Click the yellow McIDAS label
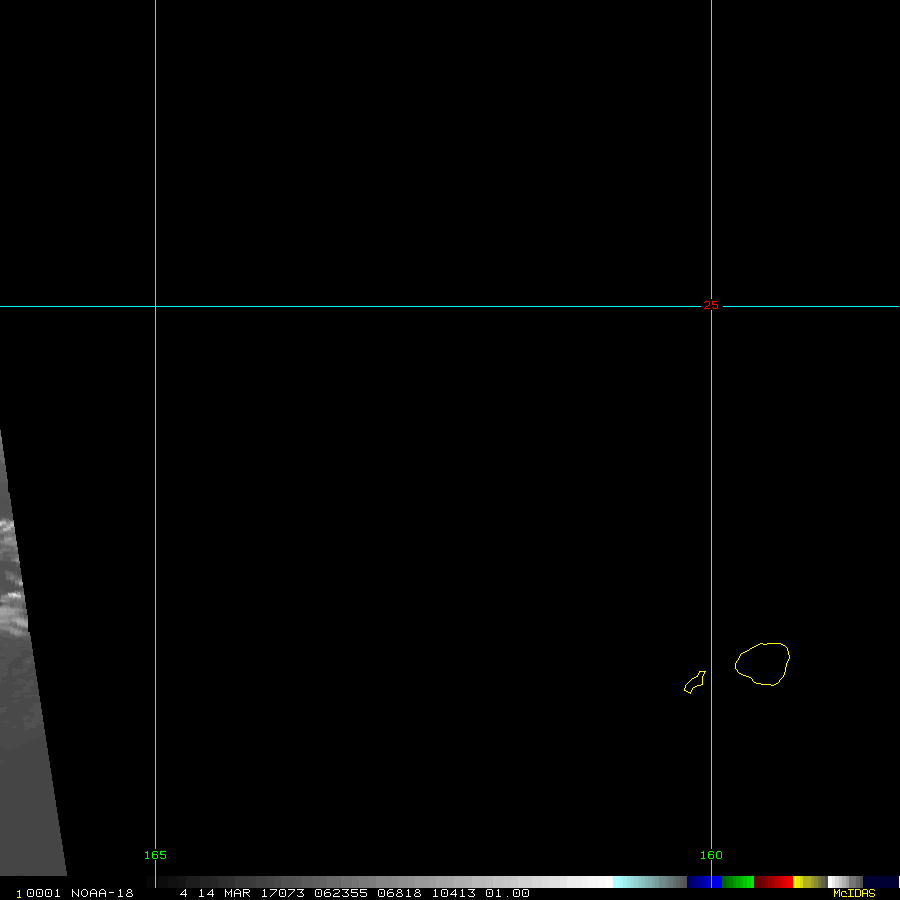900x900 pixels. [854, 893]
